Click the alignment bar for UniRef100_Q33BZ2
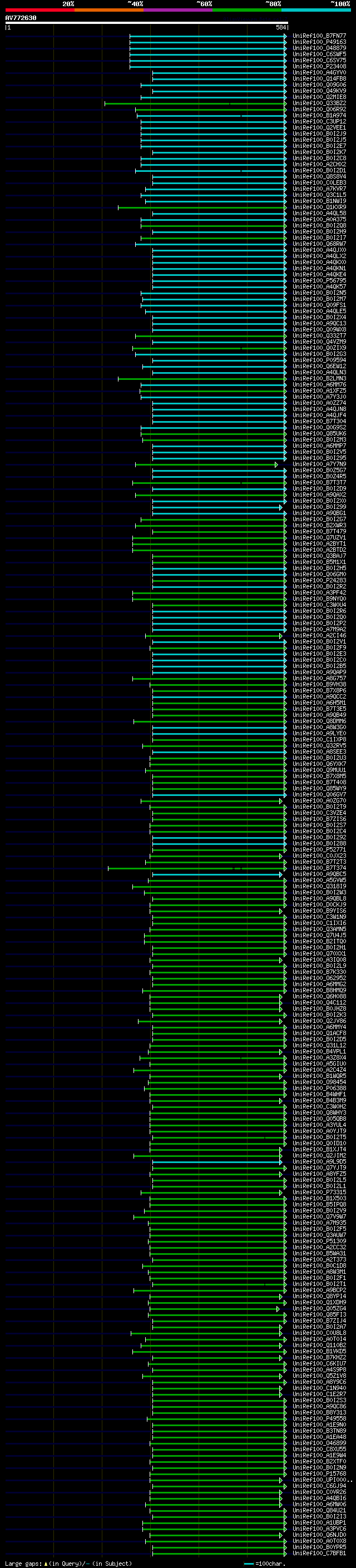Screen dimensions: 356x1568 point(195,103)
